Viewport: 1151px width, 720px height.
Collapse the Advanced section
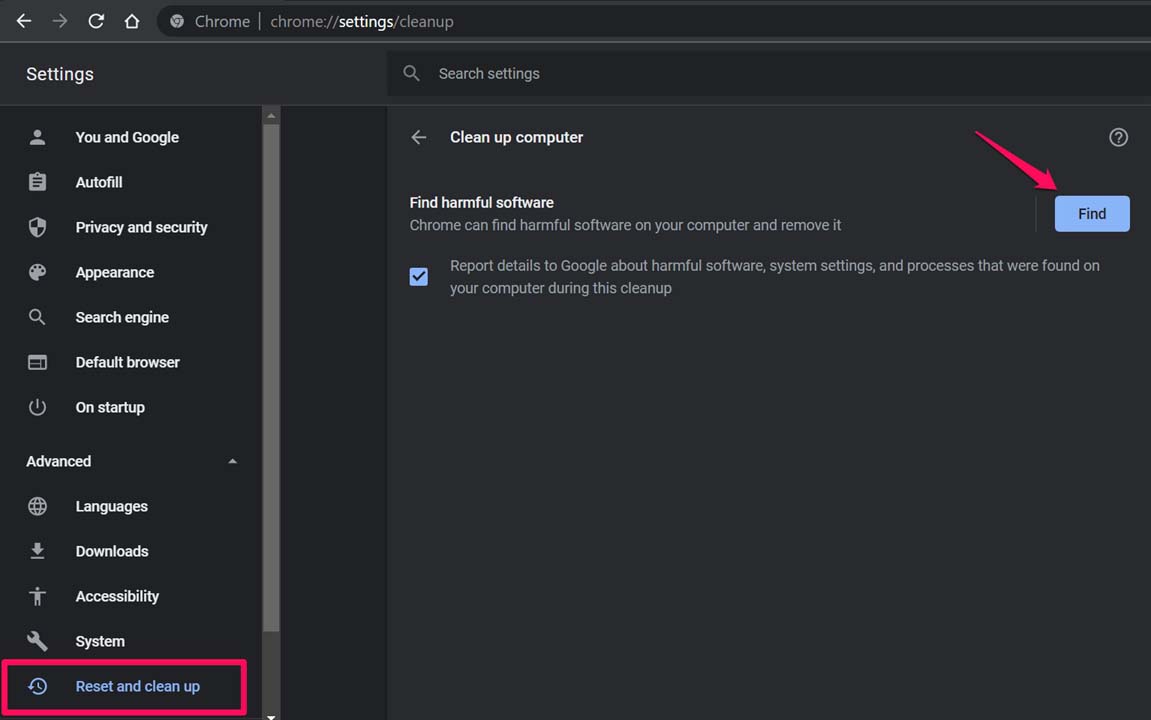click(232, 461)
